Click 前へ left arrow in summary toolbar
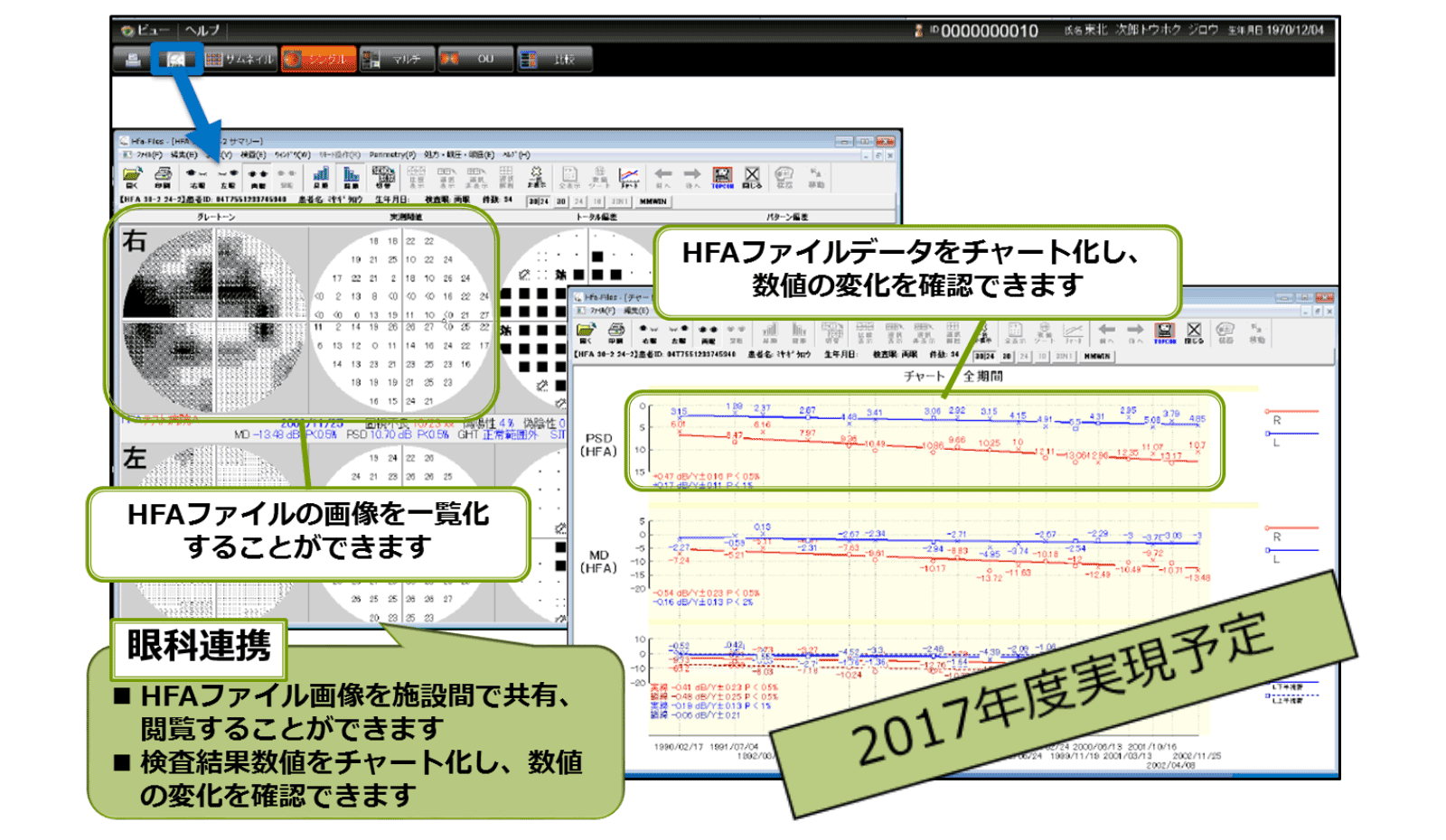The height and width of the screenshot is (840, 1446). point(662,177)
